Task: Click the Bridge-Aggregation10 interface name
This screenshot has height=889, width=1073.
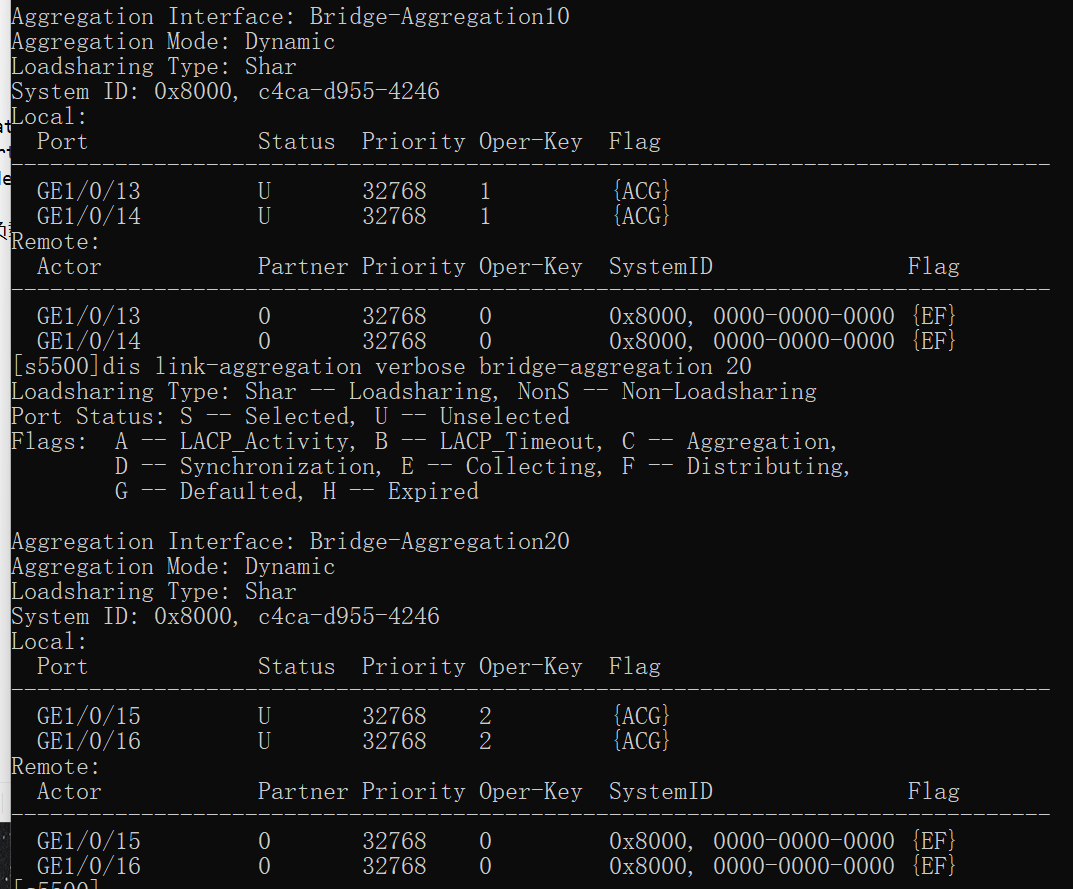Action: pyautogui.click(x=439, y=17)
